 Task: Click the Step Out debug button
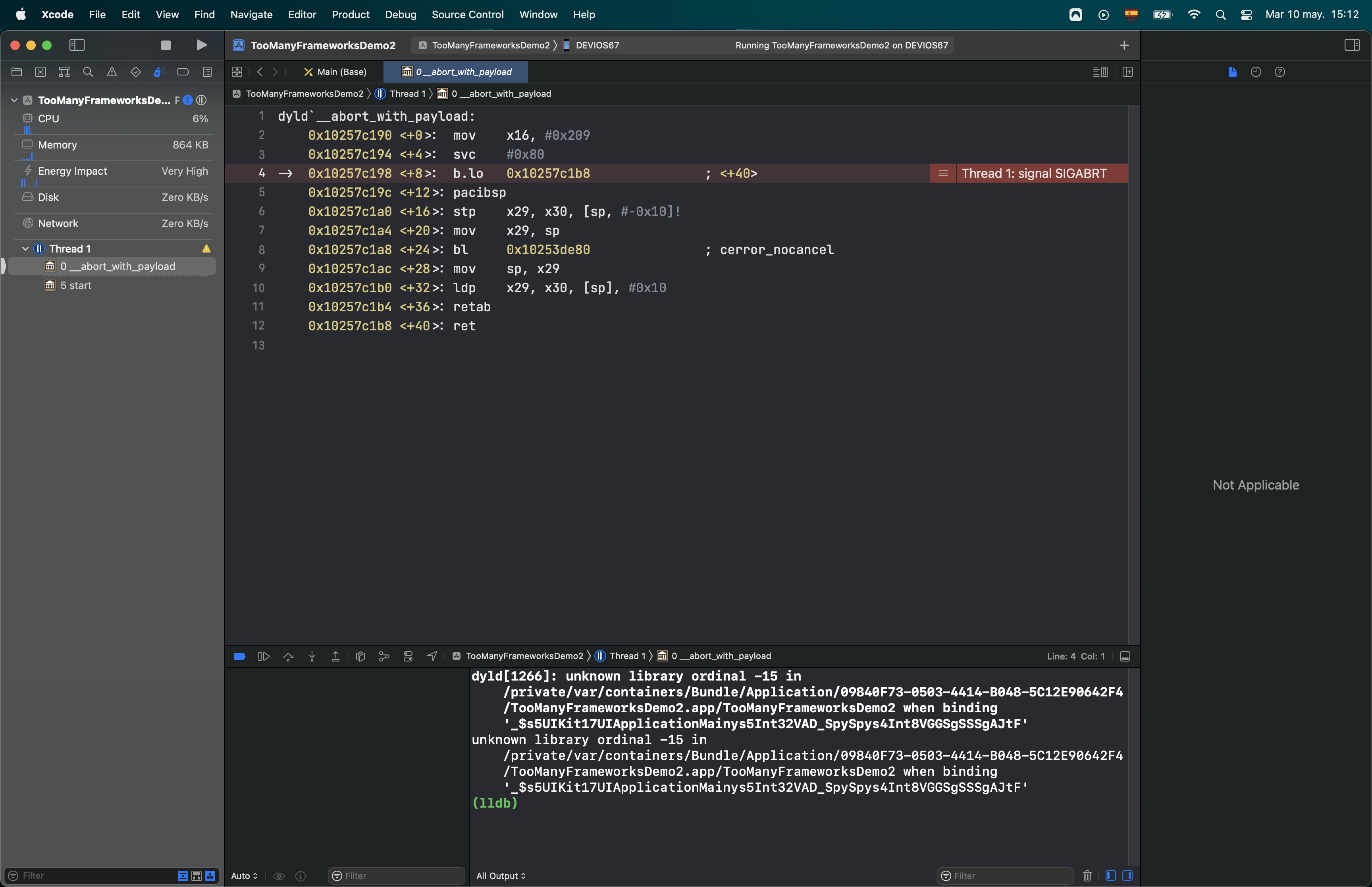pyautogui.click(x=336, y=656)
